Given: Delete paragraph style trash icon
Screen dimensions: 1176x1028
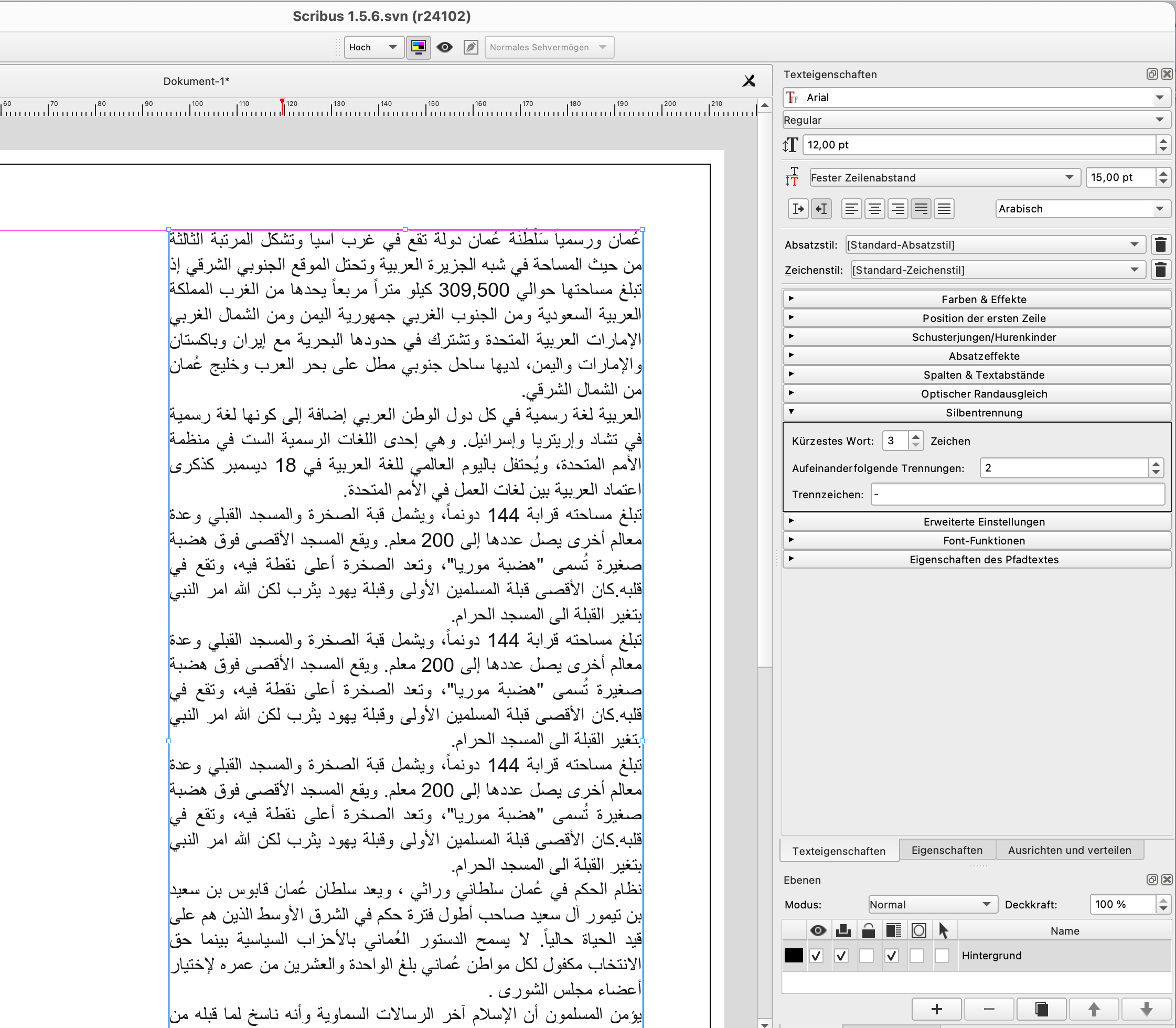Looking at the screenshot, I should coord(1160,245).
